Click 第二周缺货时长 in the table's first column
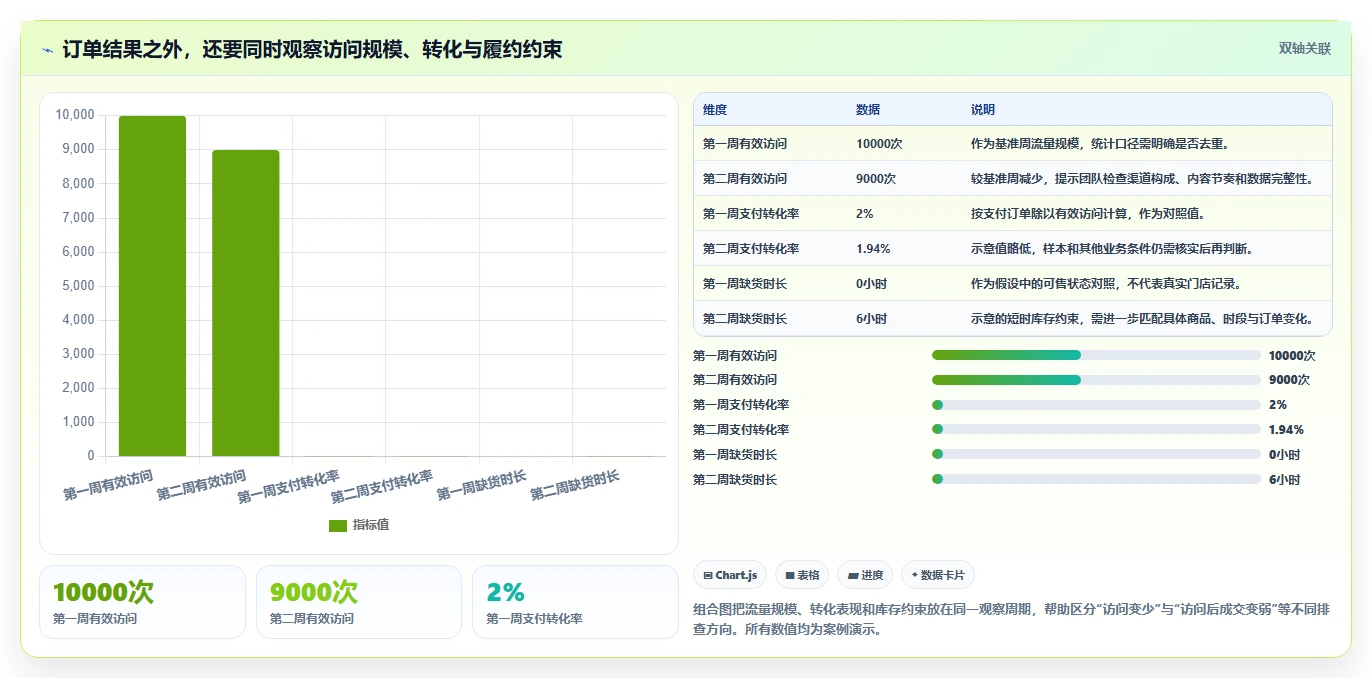The image size is (1372, 678). 745,319
